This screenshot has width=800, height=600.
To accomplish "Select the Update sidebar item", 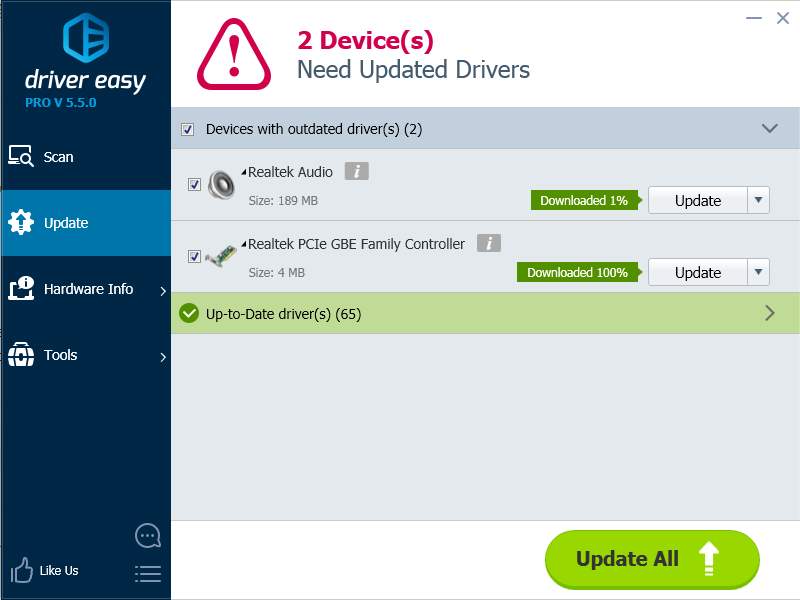I will click(86, 222).
